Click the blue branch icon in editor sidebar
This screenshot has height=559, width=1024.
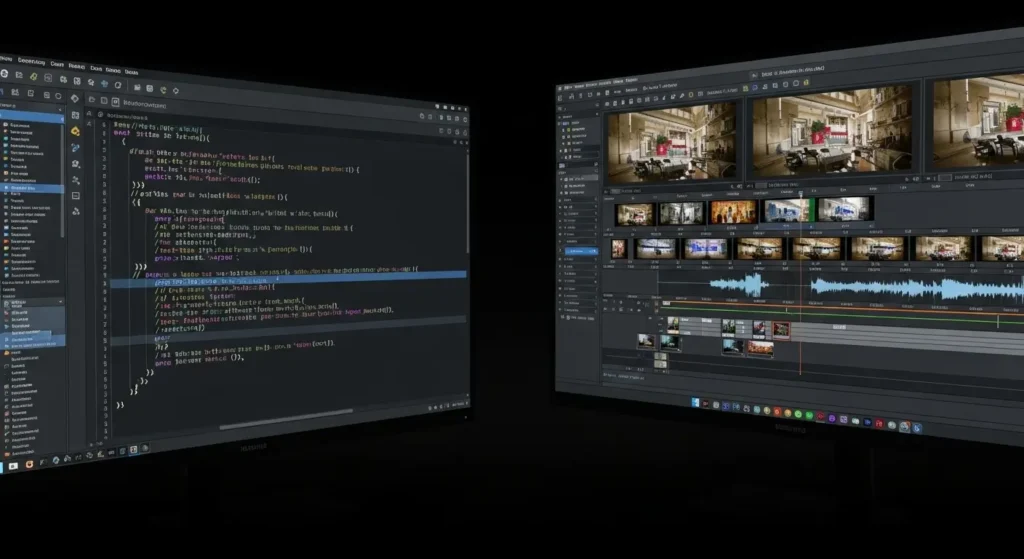coord(76,148)
